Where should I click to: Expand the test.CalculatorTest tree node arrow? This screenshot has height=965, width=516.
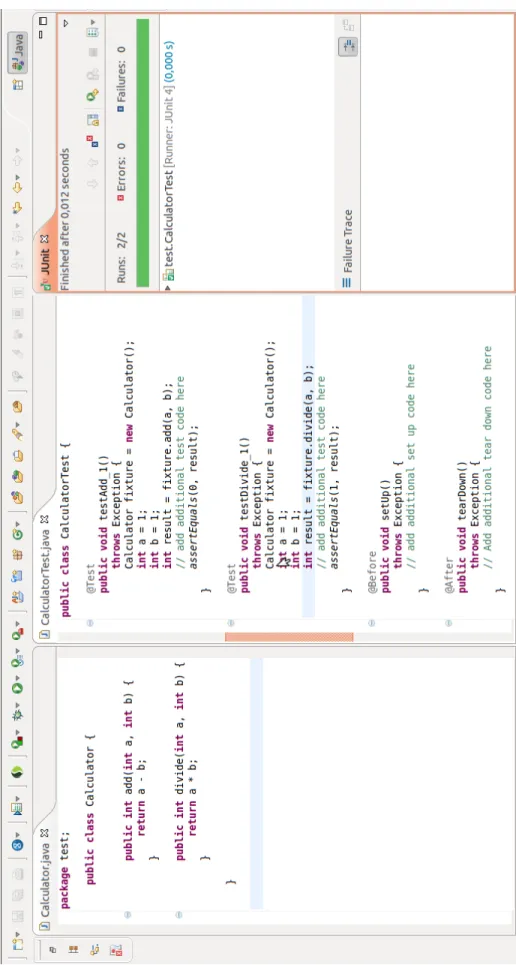167,288
